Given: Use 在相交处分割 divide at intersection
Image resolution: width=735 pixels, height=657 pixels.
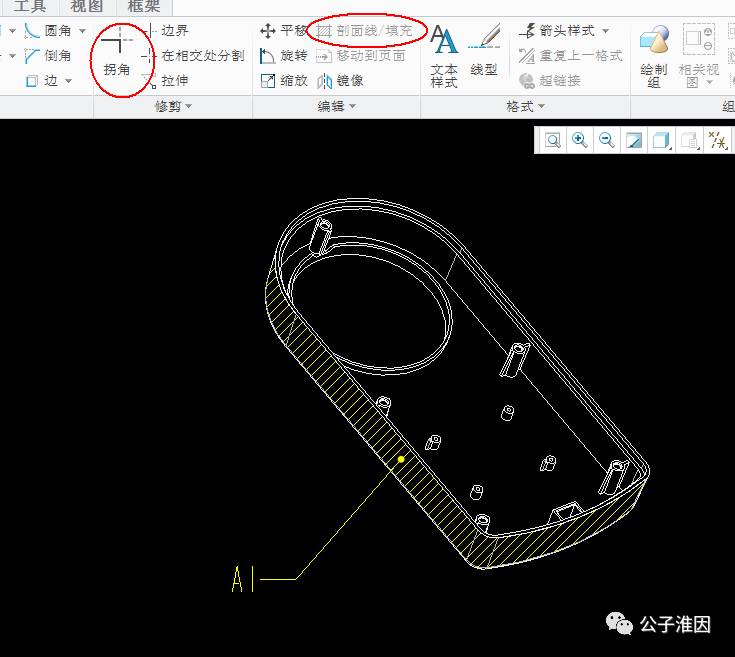Looking at the screenshot, I should 194,56.
